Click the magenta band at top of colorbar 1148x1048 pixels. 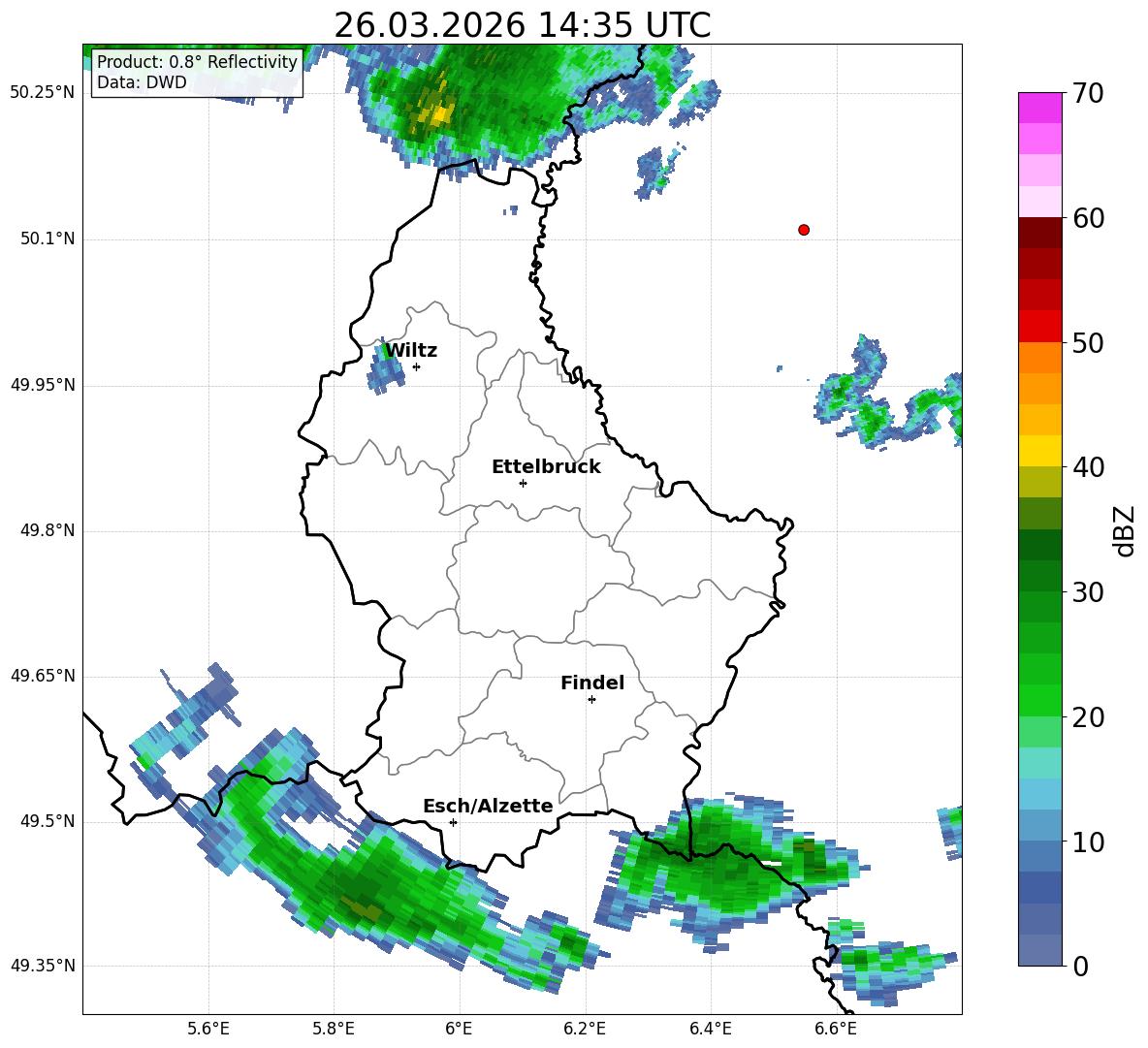(1039, 108)
